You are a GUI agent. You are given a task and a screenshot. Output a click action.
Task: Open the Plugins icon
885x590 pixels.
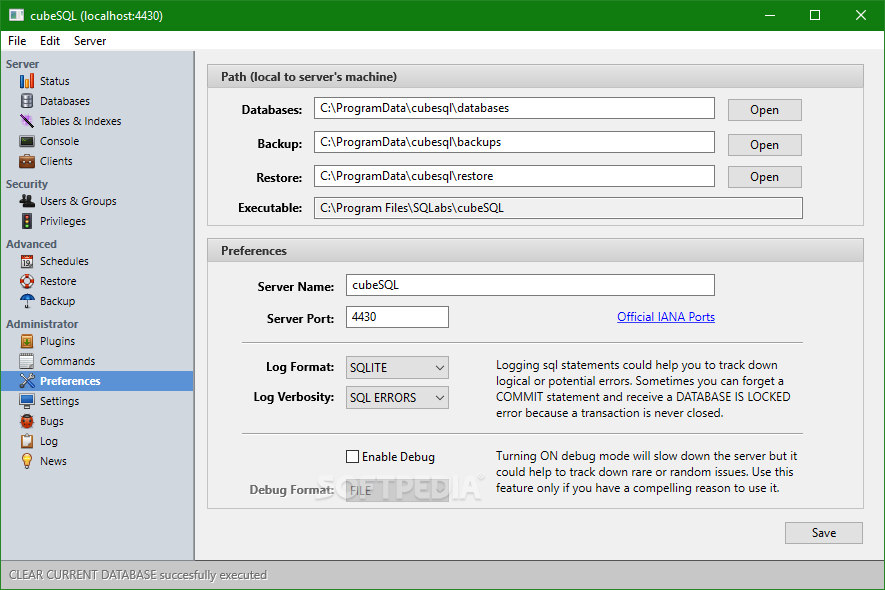(27, 341)
